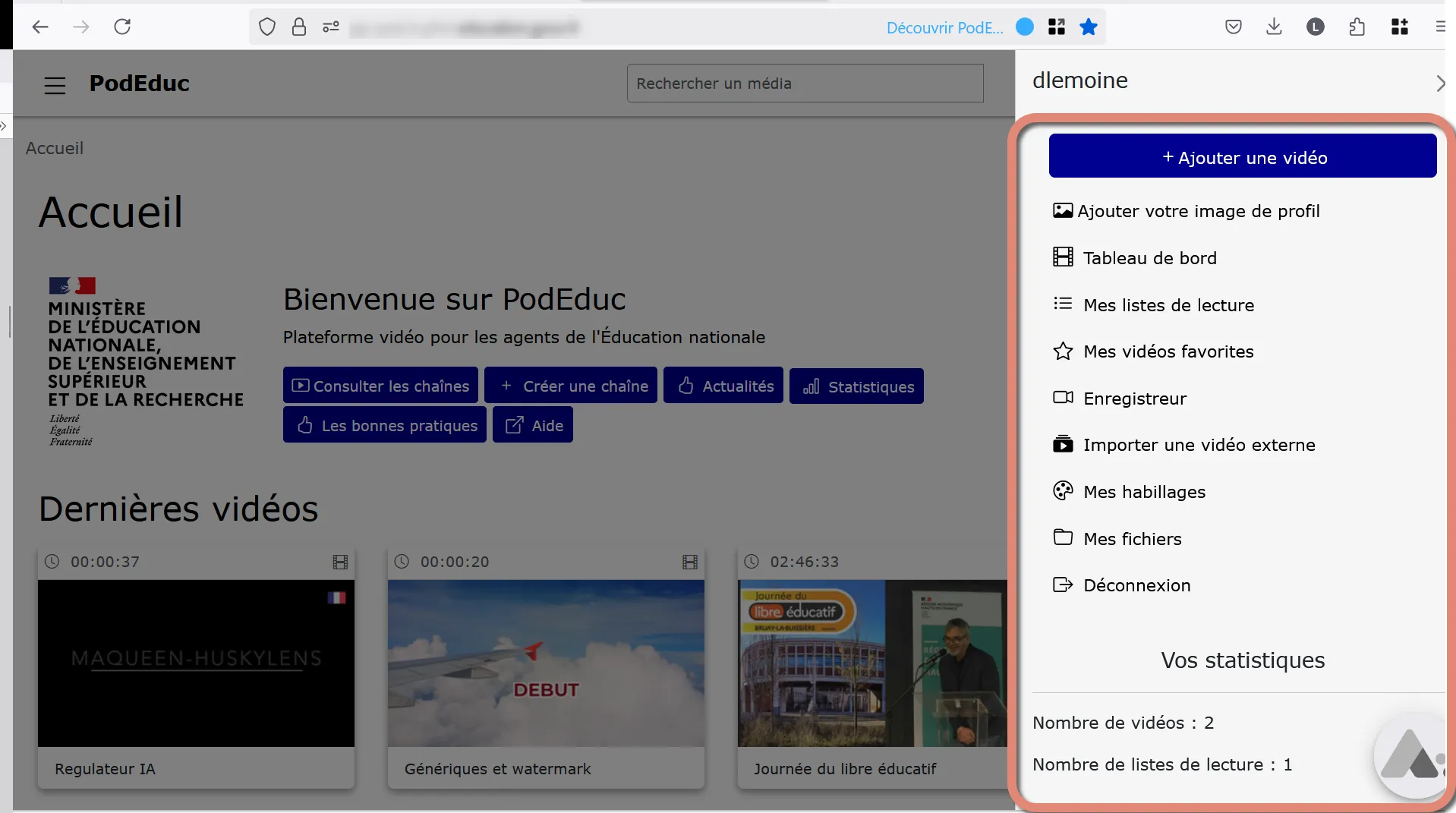This screenshot has height=813, width=1456.
Task: Open the shield tracking protection icon
Action: (267, 27)
